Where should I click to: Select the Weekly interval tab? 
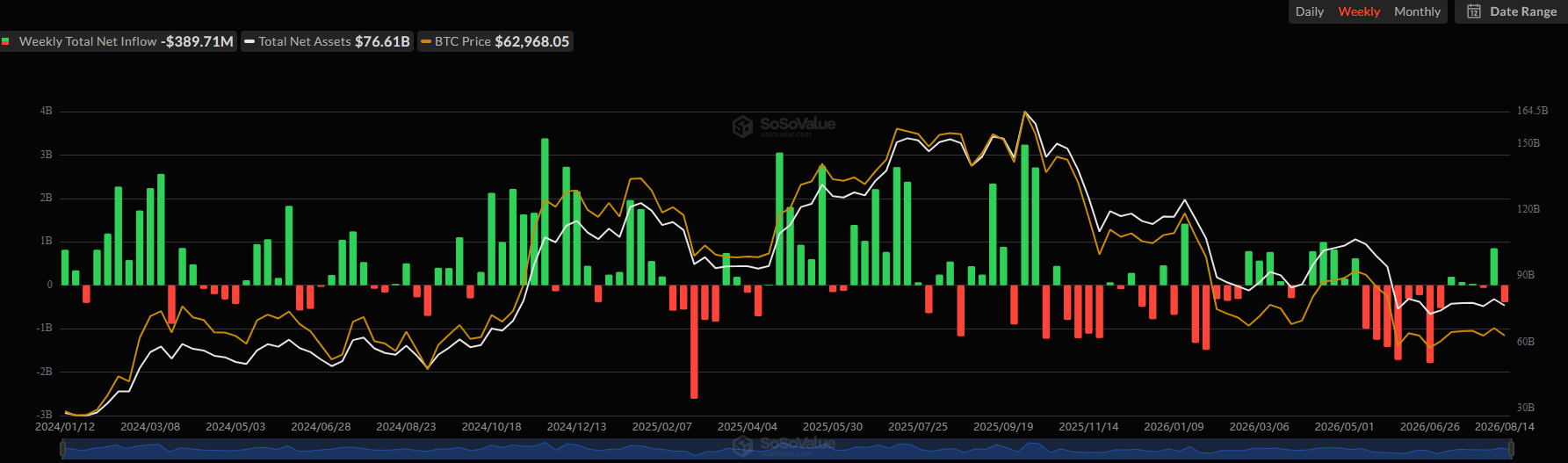[x=1359, y=11]
